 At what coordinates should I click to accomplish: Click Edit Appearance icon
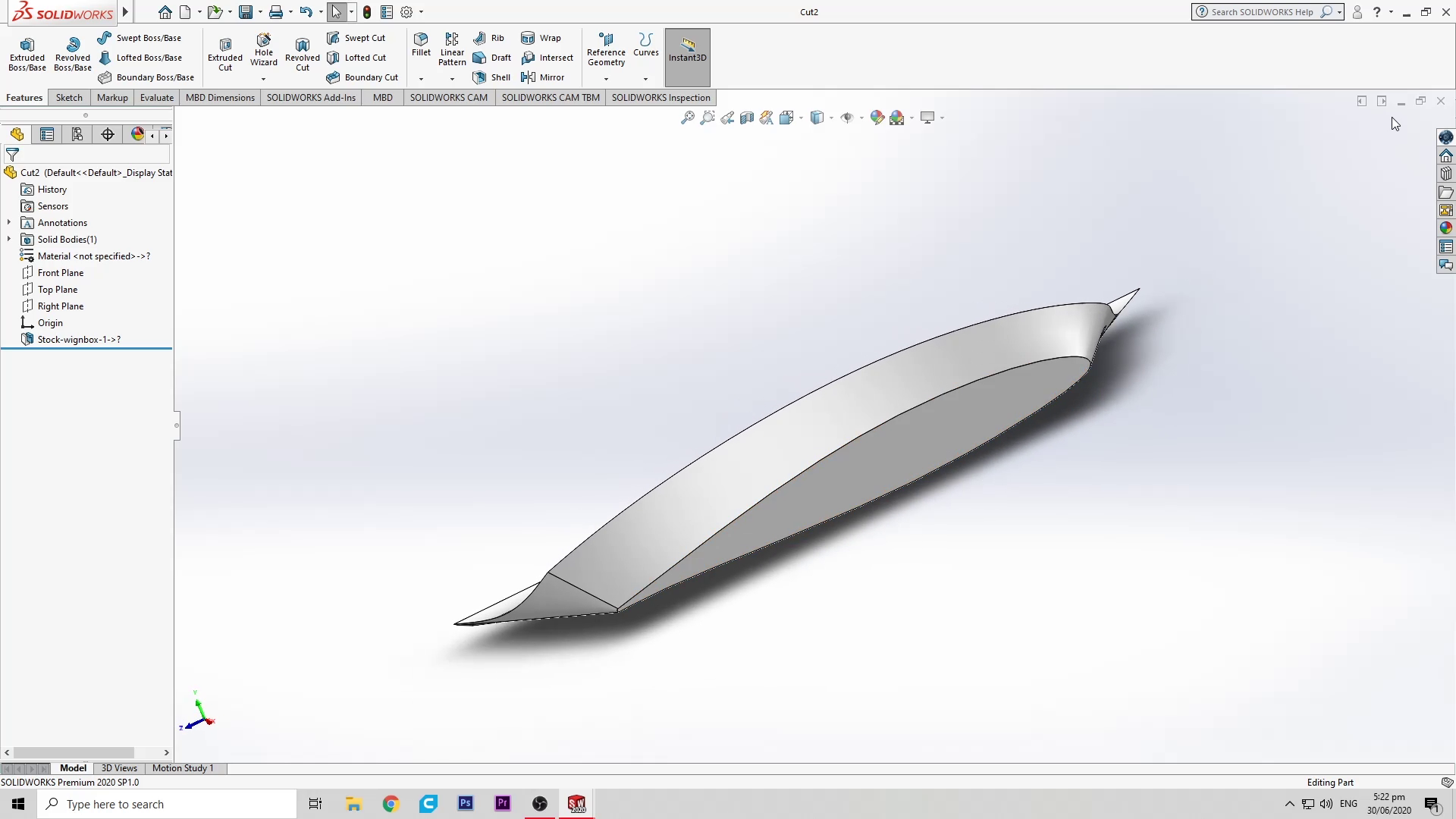pyautogui.click(x=877, y=118)
